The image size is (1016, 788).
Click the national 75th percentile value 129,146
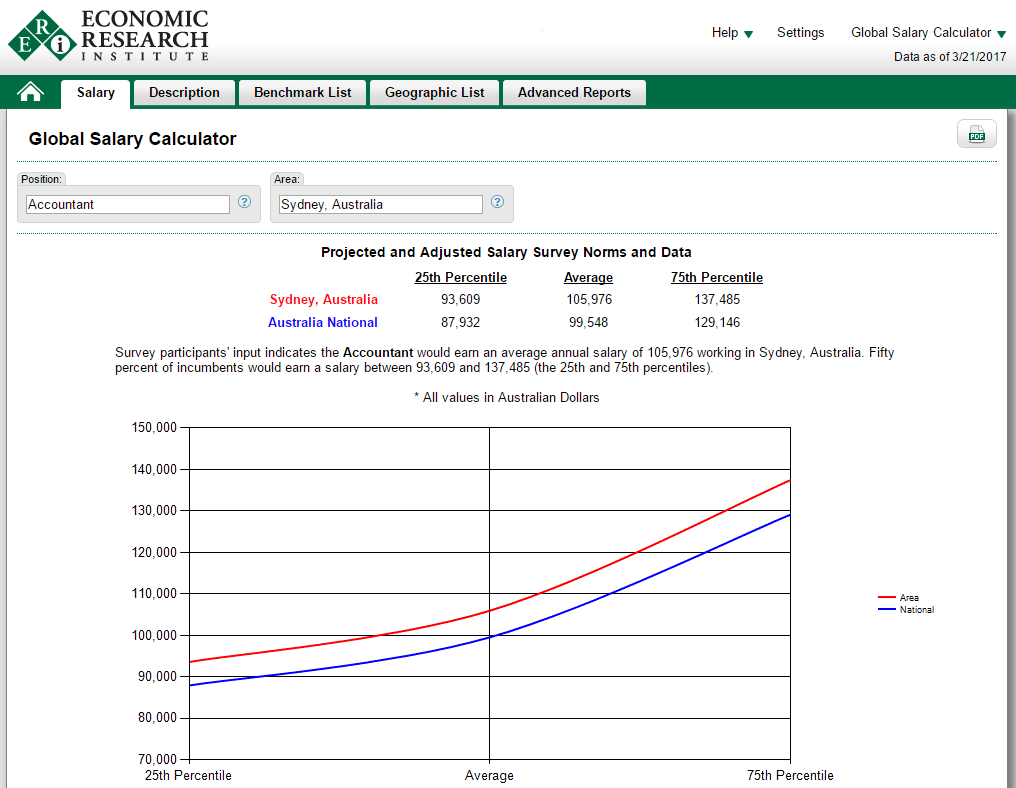point(717,322)
